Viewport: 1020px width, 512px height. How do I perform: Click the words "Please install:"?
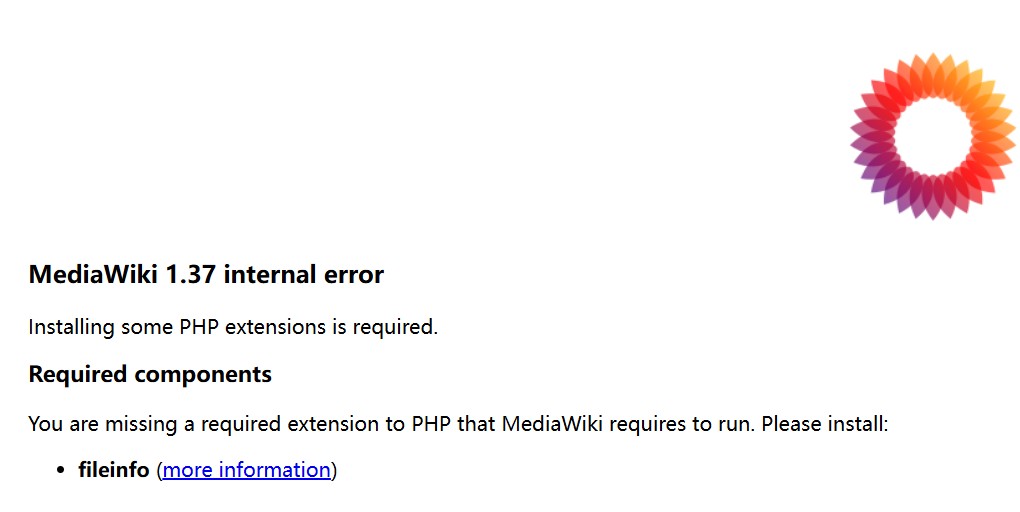click(x=824, y=424)
